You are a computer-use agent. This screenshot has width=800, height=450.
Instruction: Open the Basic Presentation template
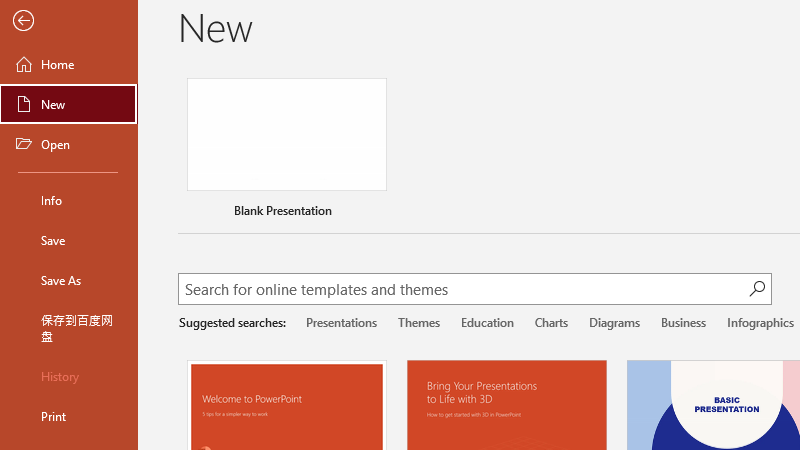(x=713, y=406)
